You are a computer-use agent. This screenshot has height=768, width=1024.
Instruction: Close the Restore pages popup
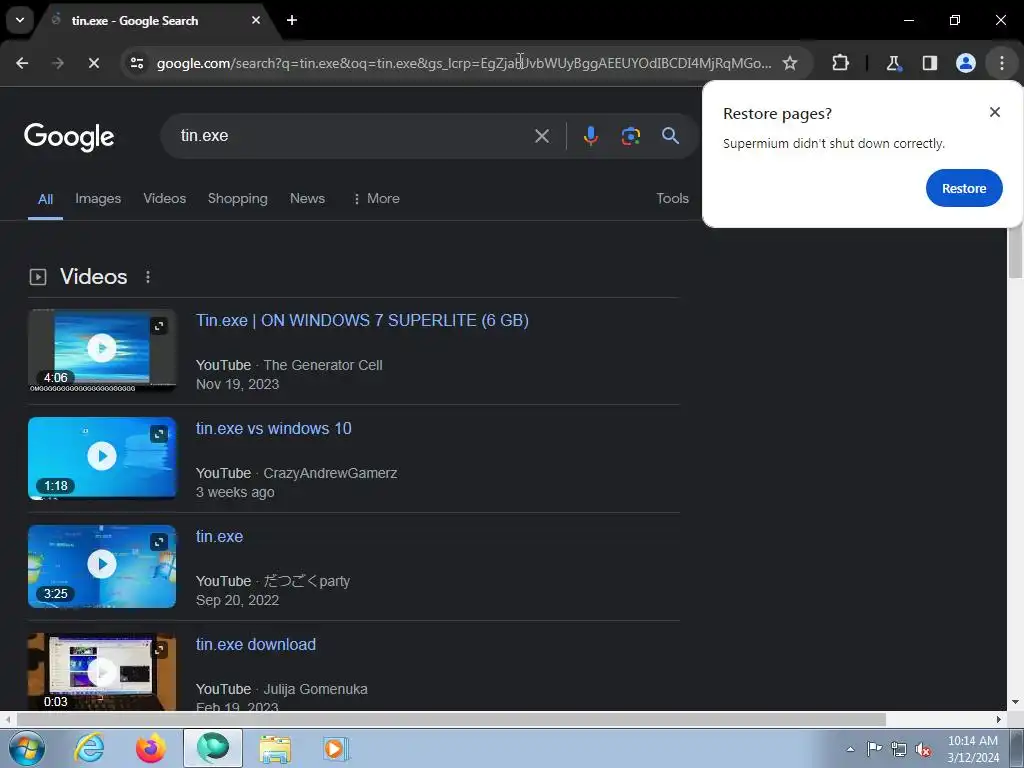tap(995, 112)
